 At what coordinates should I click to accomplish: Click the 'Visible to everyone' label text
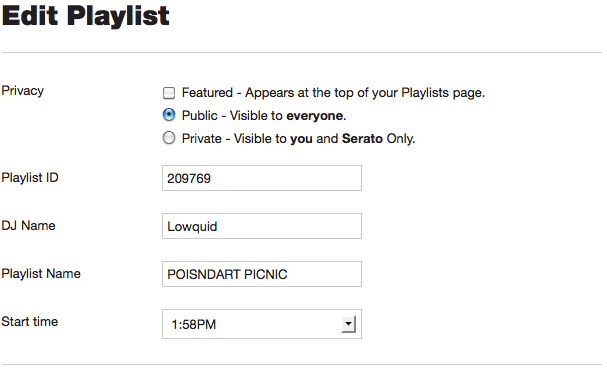click(288, 116)
